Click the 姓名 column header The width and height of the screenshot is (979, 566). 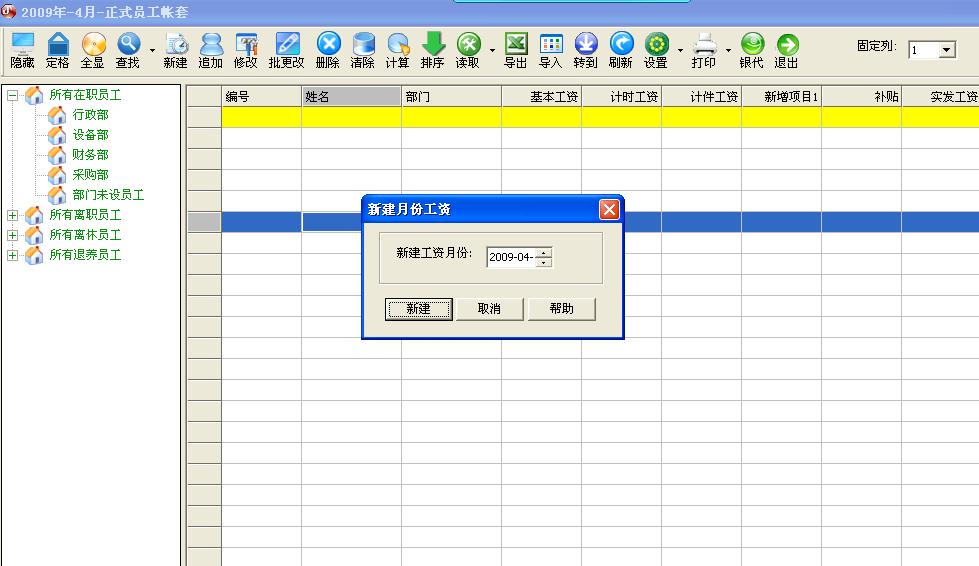pos(352,97)
